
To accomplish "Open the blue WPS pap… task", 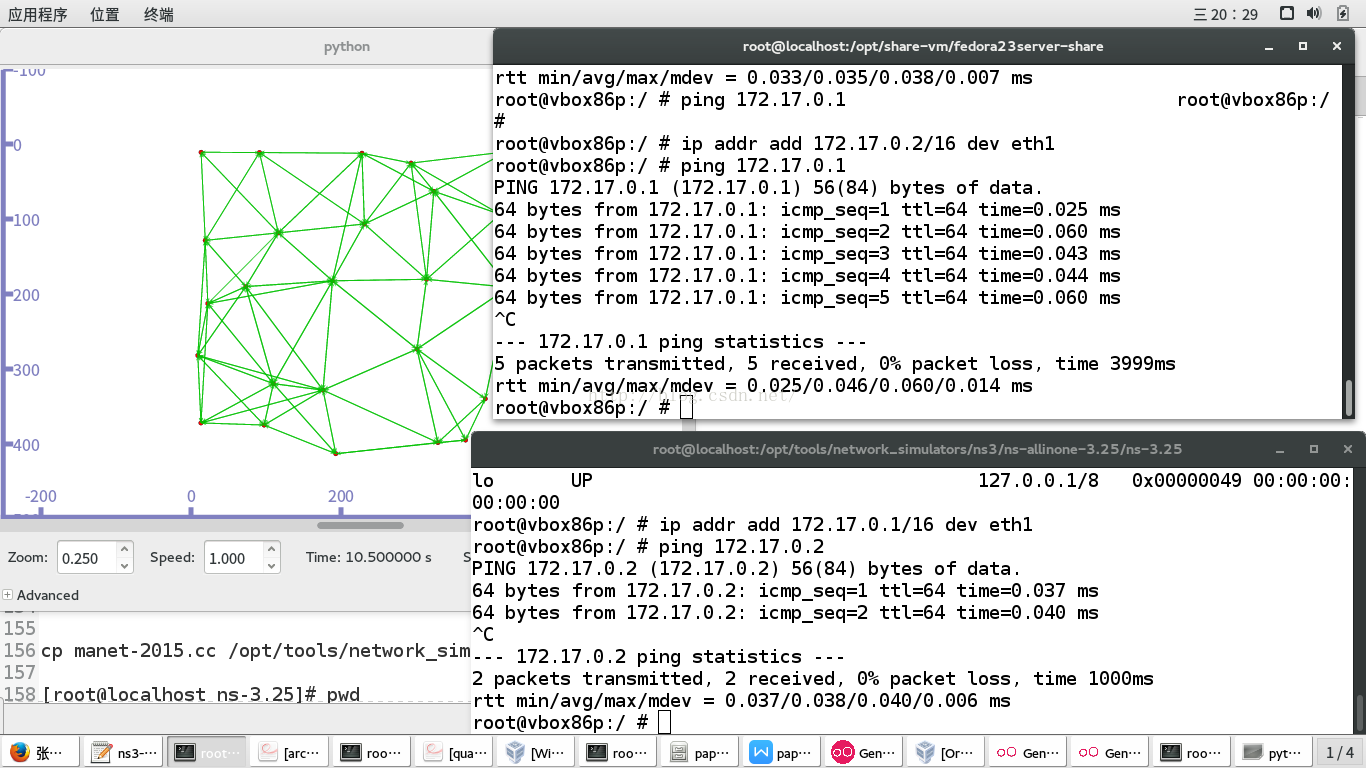I will click(783, 753).
